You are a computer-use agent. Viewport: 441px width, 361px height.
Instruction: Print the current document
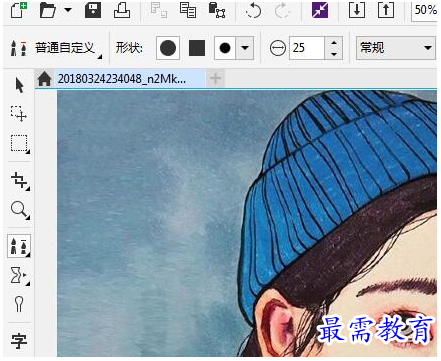click(x=122, y=10)
